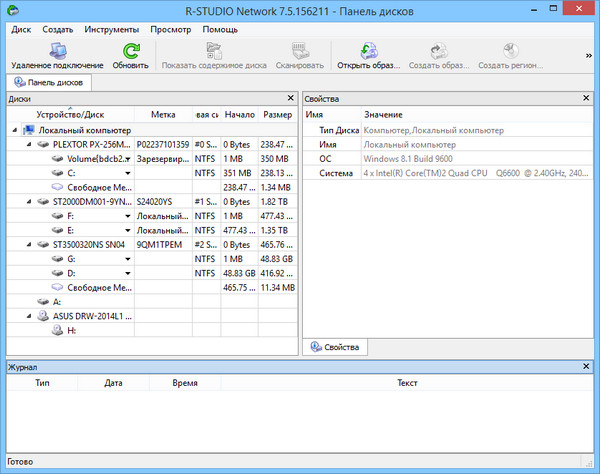Viewport: 600px width, 474px height.
Task: Switch to the Панель дисков tab
Action: tap(48, 82)
